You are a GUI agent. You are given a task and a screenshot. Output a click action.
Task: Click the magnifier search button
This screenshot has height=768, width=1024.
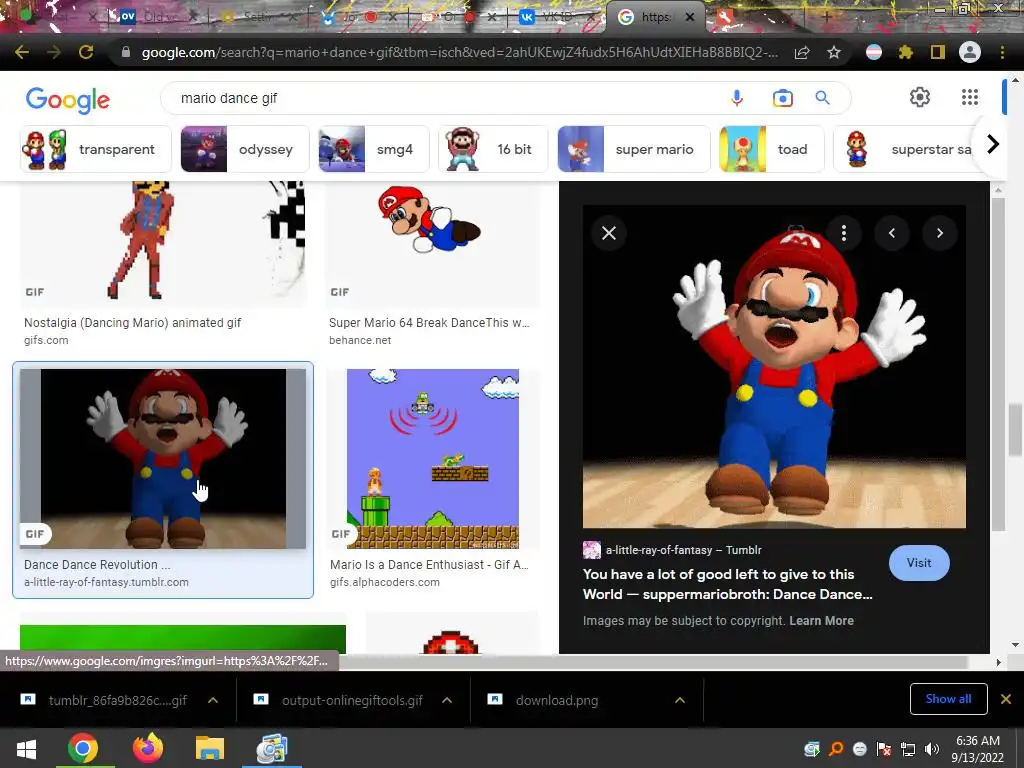pos(822,98)
